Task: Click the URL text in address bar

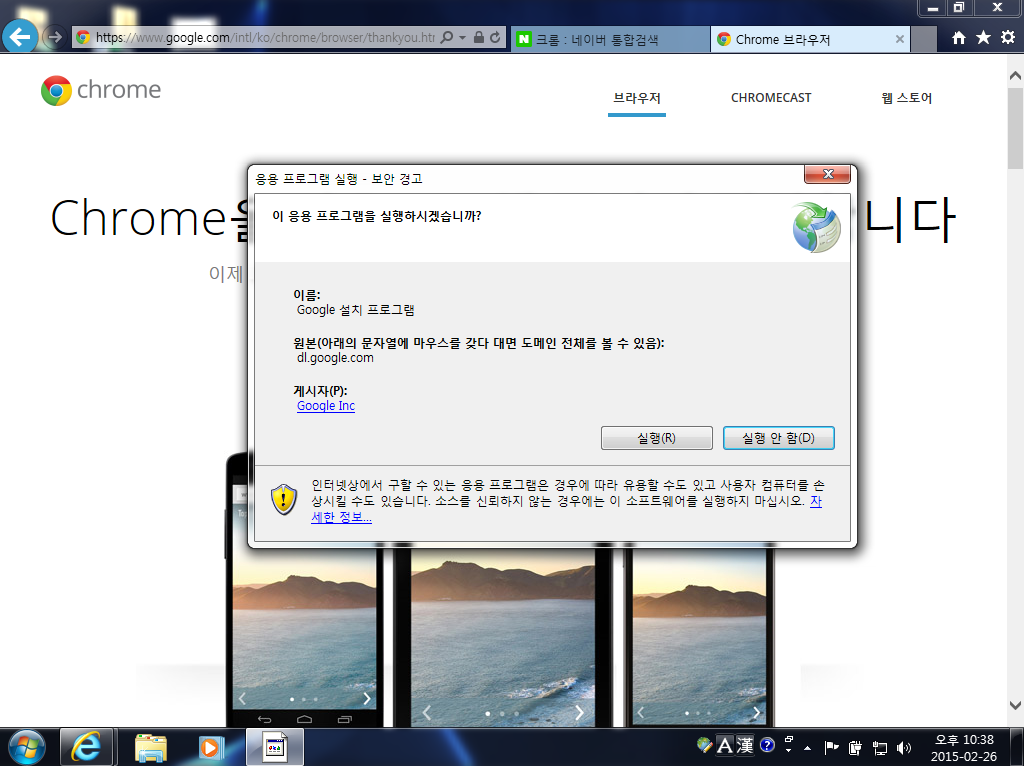Action: (265, 38)
